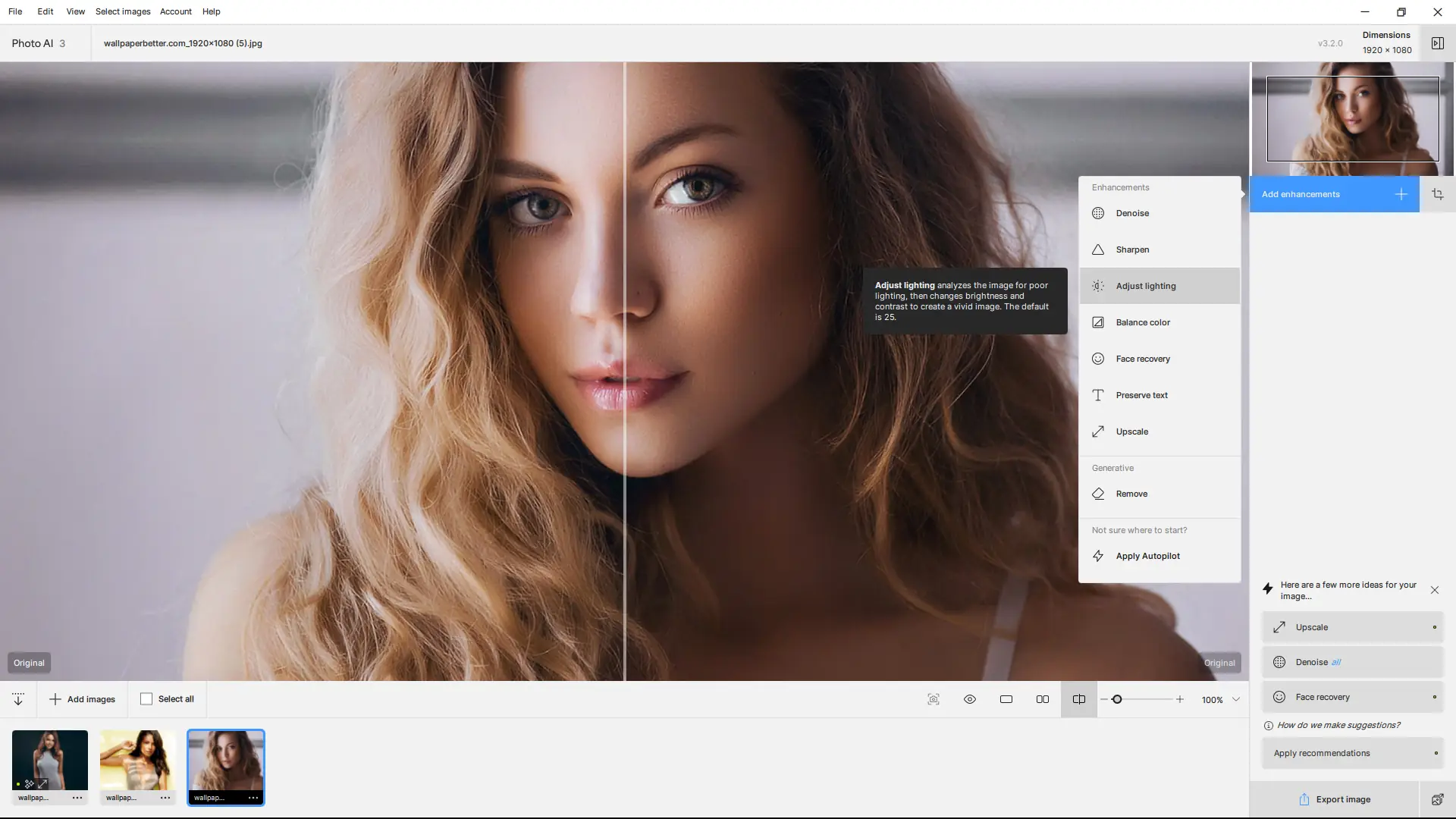Check the Select all checkbox
Image resolution: width=1456 pixels, height=819 pixels.
click(146, 699)
